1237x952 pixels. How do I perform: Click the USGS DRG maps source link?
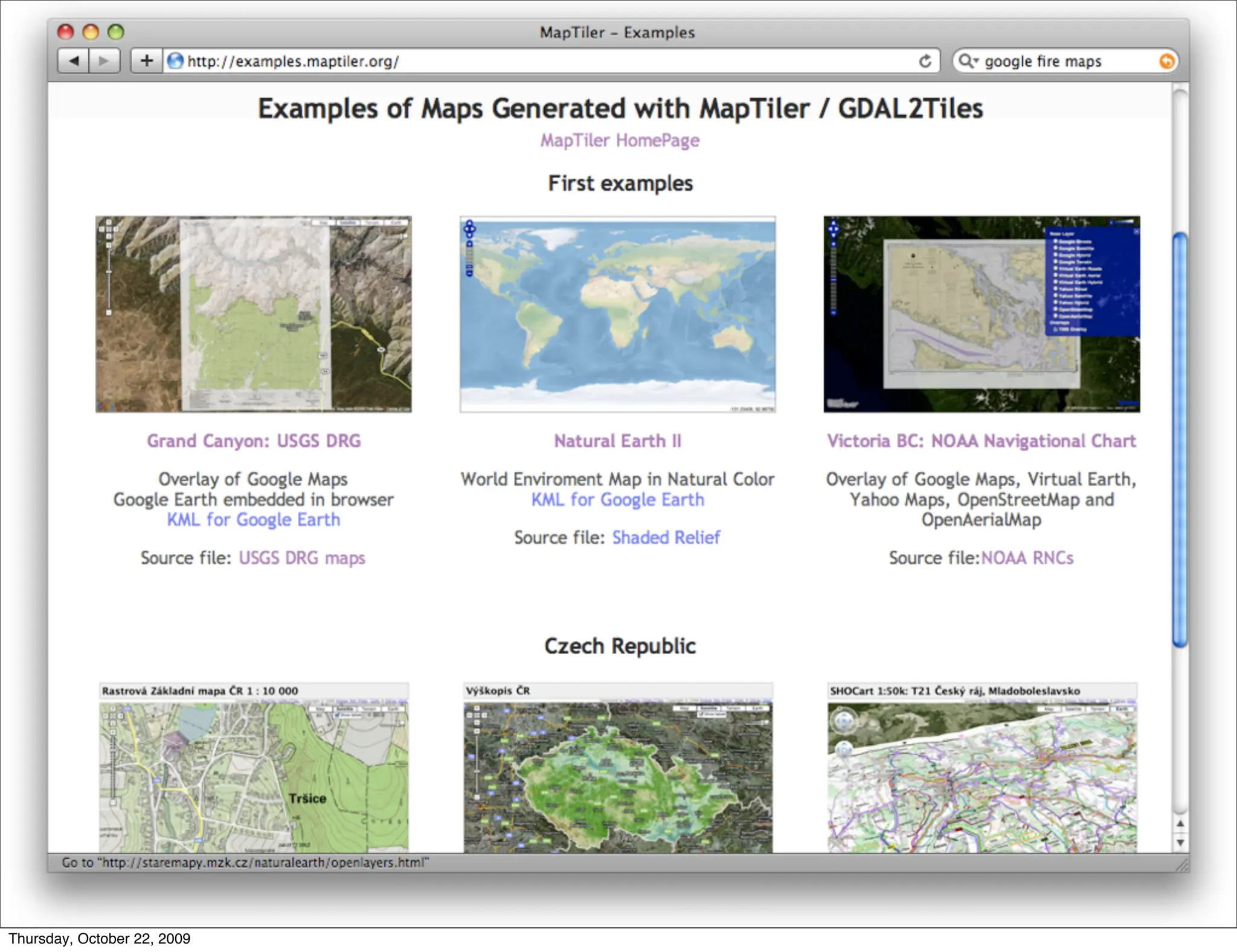pos(302,558)
